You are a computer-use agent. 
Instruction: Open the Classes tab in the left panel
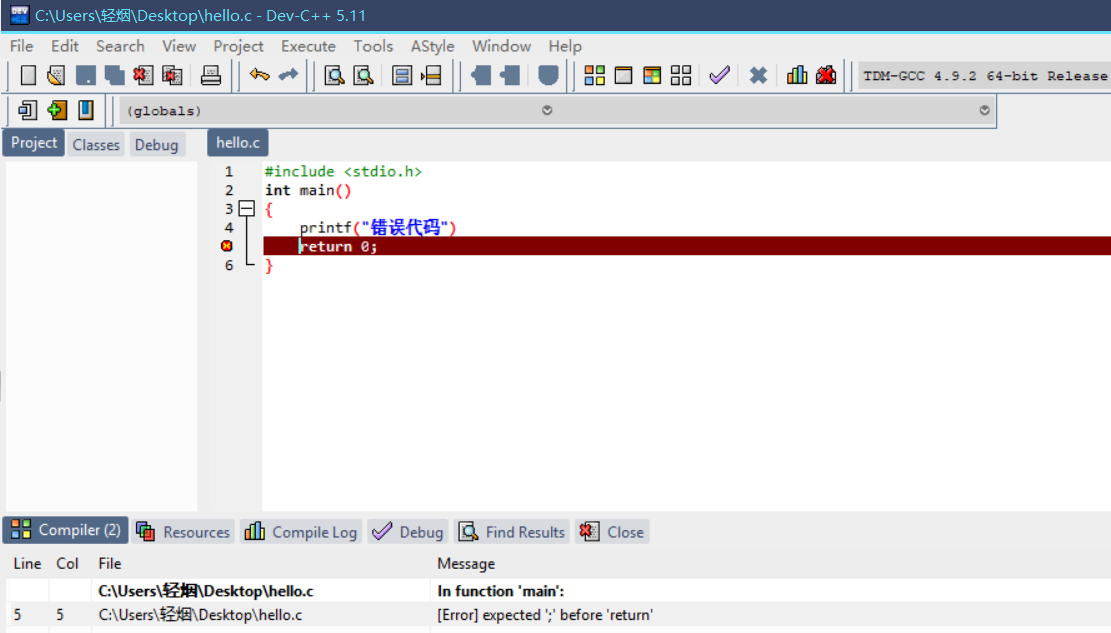(96, 145)
